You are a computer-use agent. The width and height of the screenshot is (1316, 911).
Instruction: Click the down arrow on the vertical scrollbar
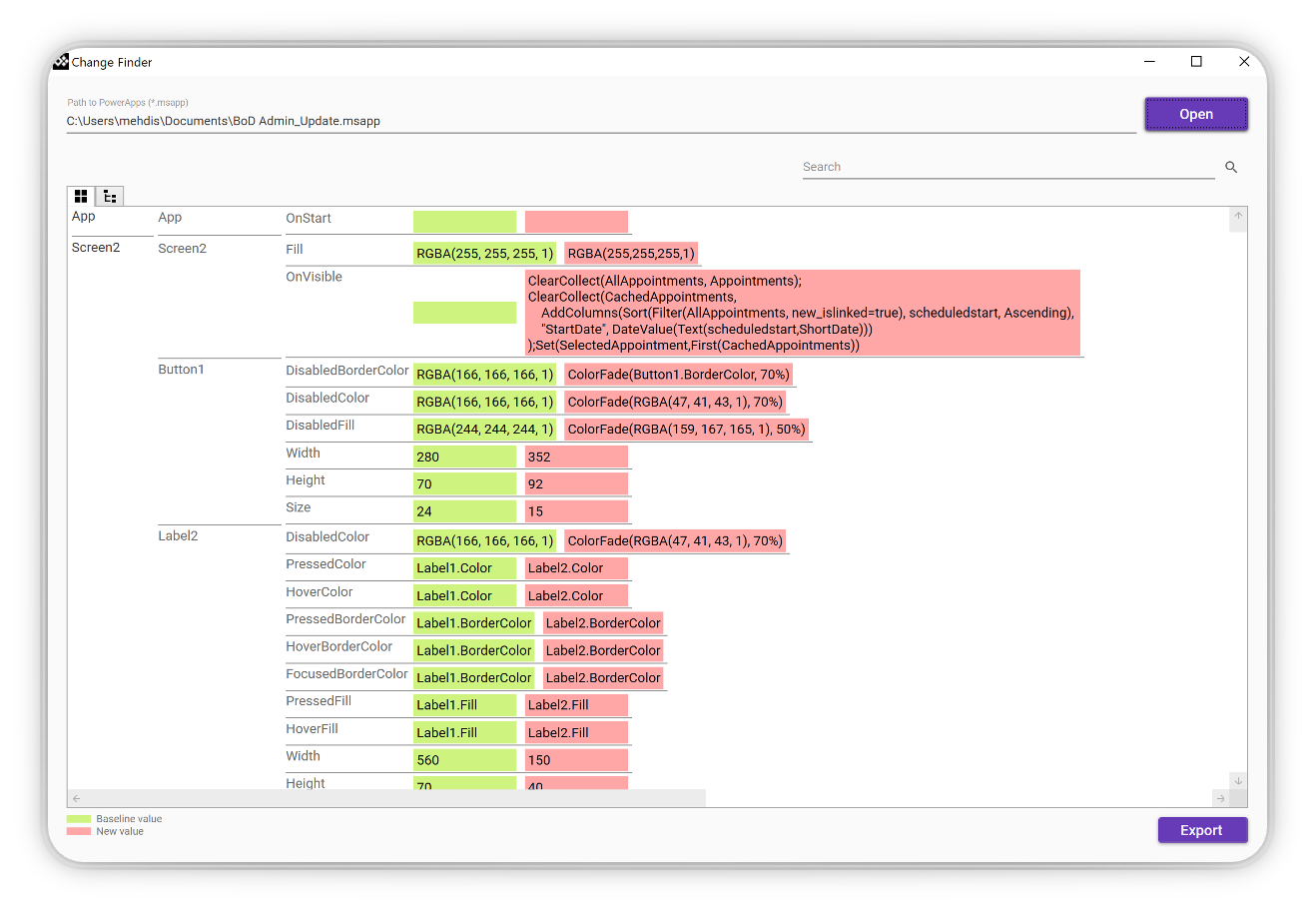(1238, 780)
